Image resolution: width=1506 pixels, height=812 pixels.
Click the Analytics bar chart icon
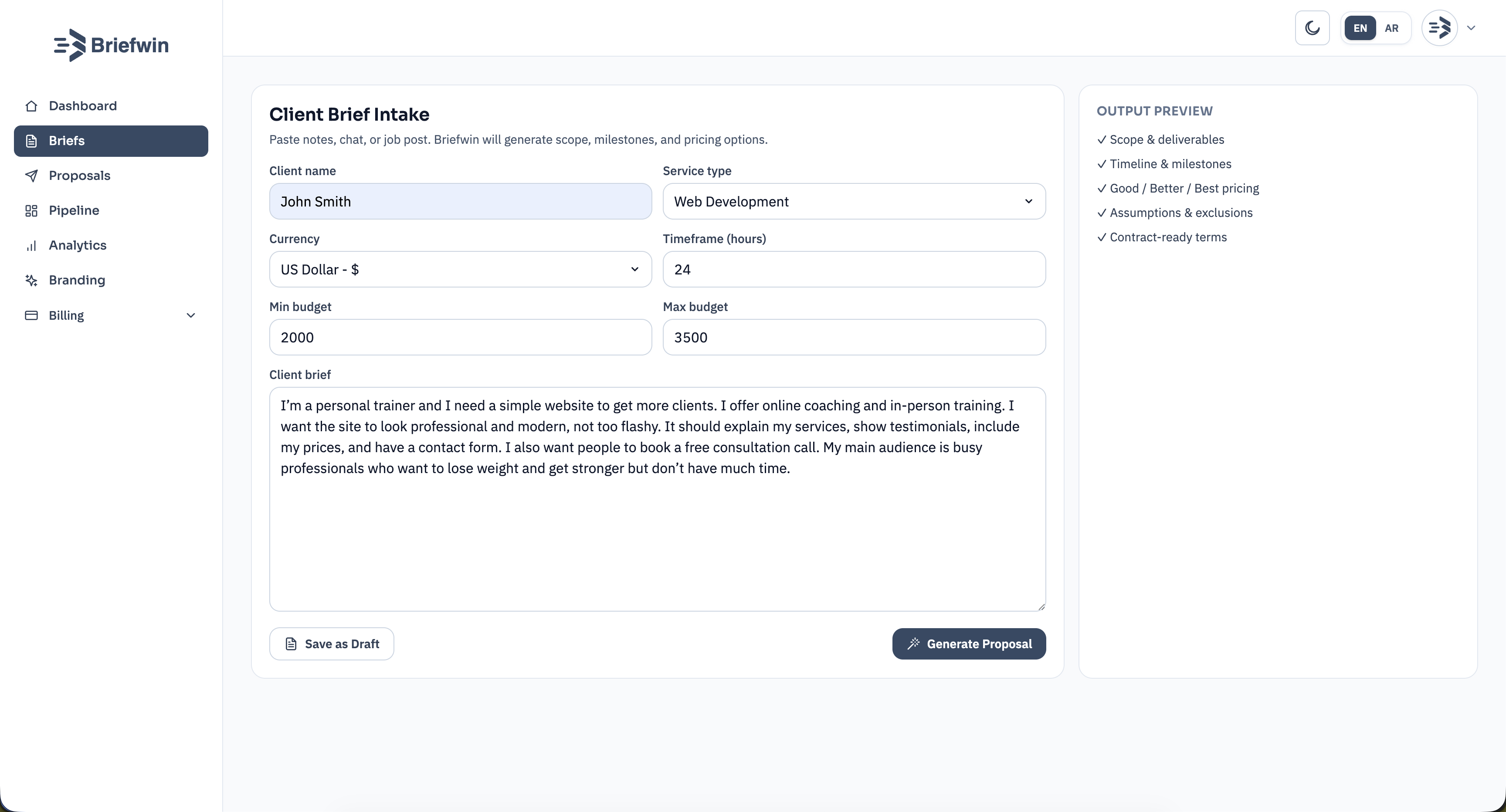coord(31,246)
